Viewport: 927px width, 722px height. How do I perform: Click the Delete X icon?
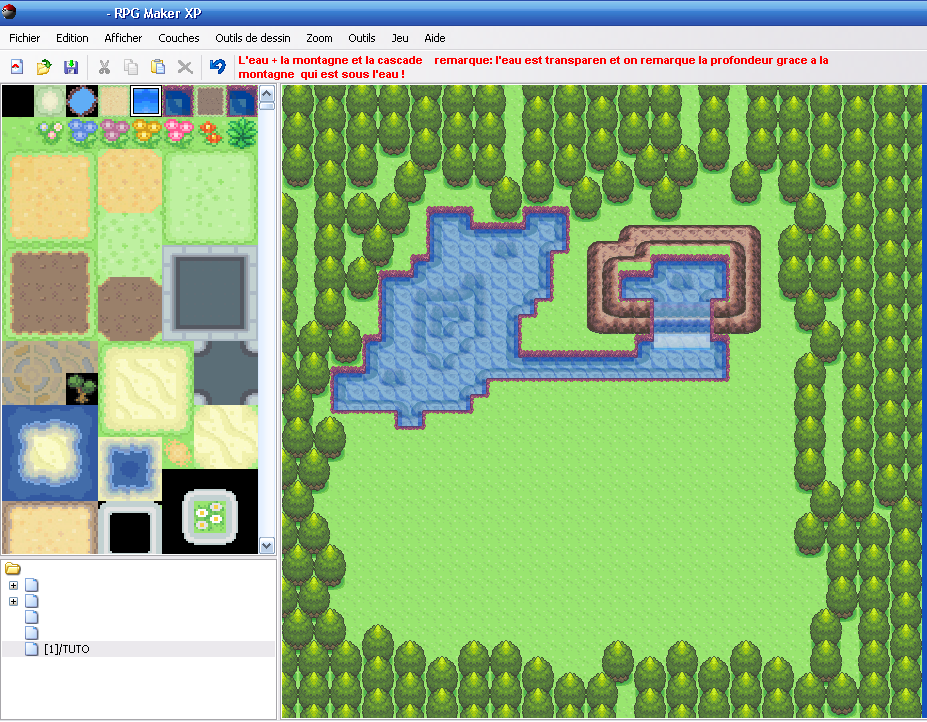point(185,67)
